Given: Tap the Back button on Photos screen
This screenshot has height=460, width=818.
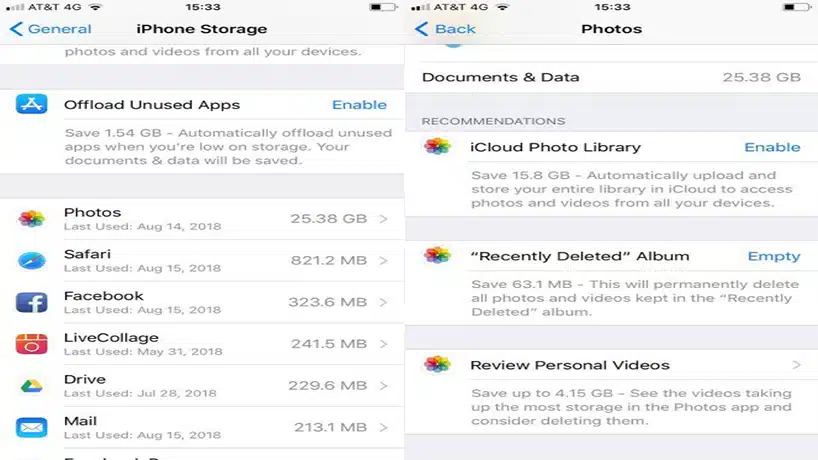Looking at the screenshot, I should (445, 29).
